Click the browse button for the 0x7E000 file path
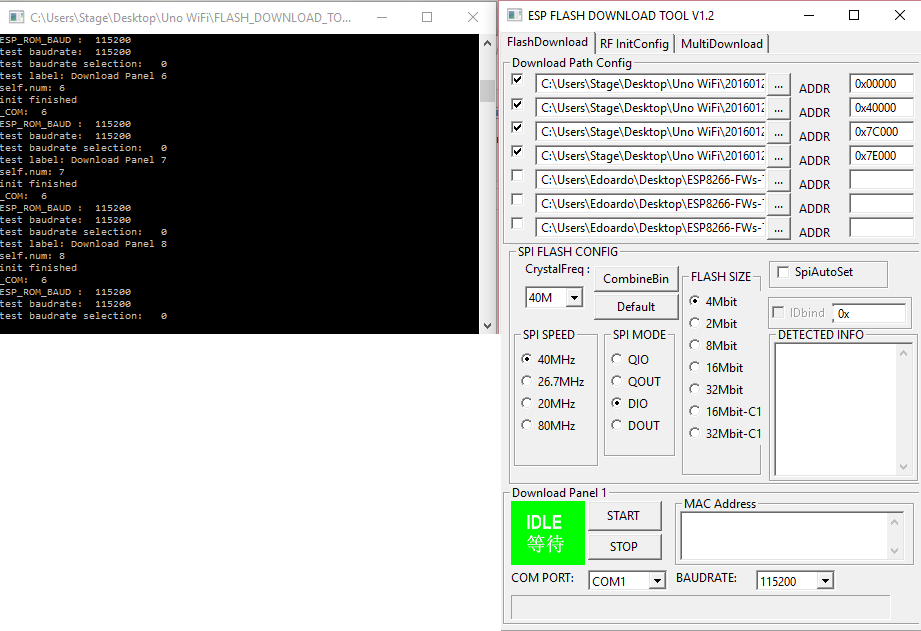 (x=778, y=157)
